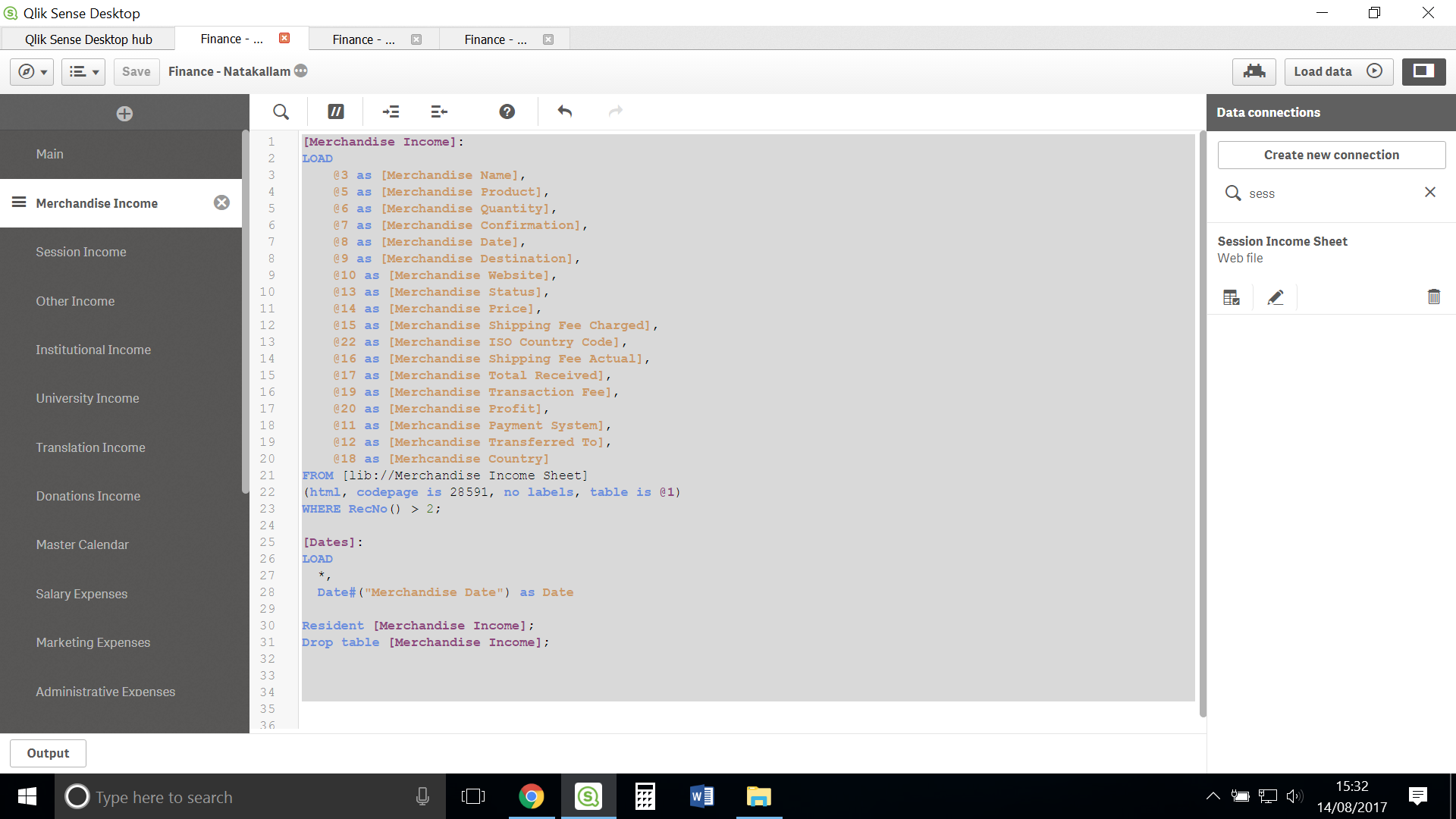Undo the last script change

coord(564,111)
